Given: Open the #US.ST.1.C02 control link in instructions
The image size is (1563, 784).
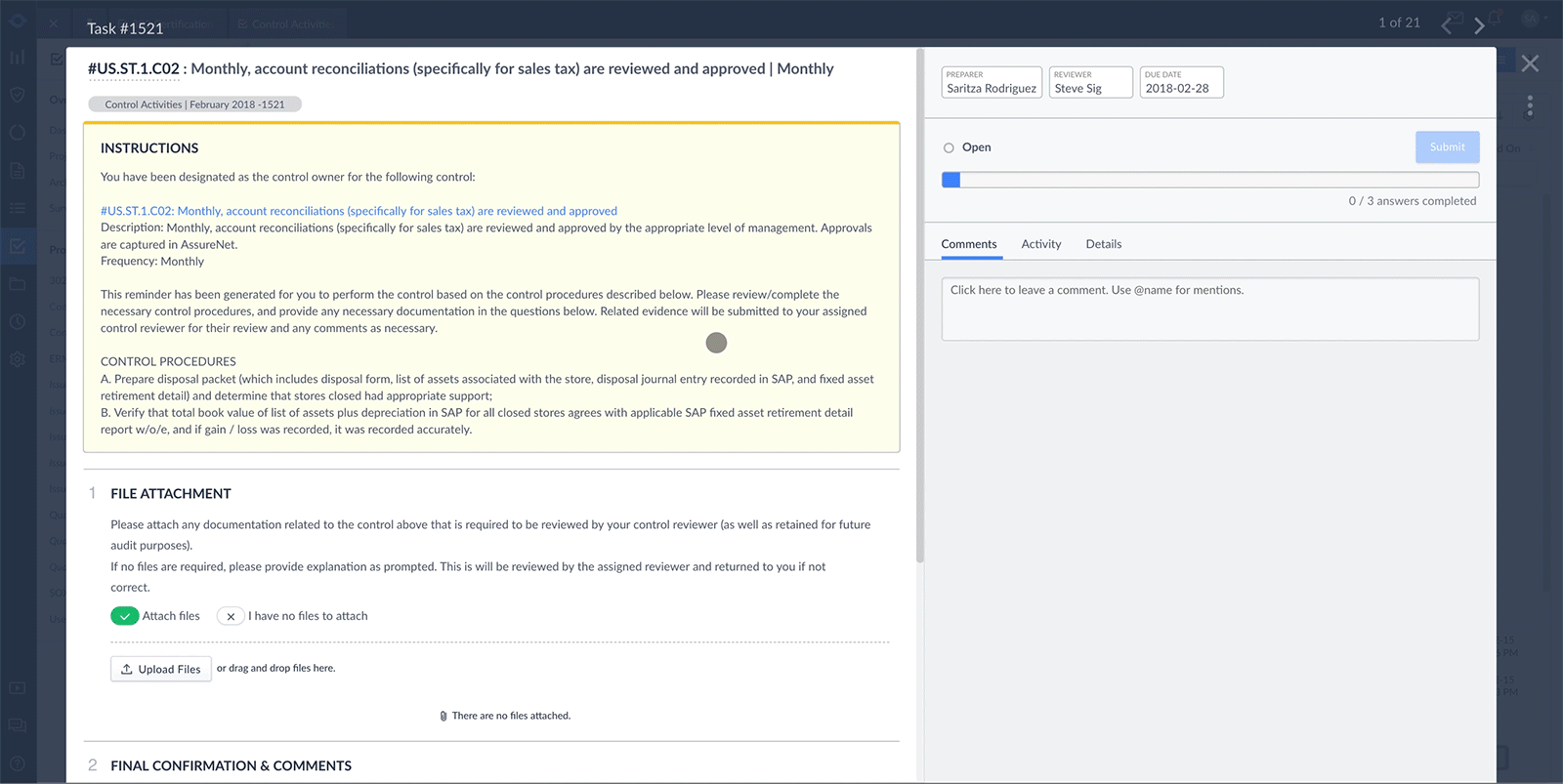Looking at the screenshot, I should [x=359, y=211].
